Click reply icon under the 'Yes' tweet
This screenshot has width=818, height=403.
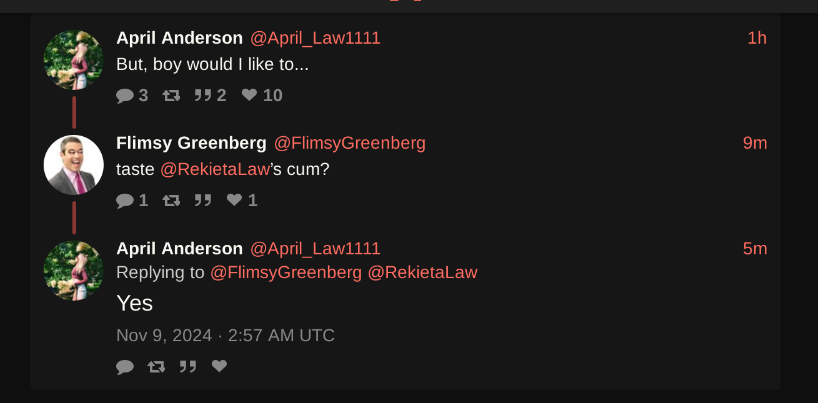tap(125, 367)
